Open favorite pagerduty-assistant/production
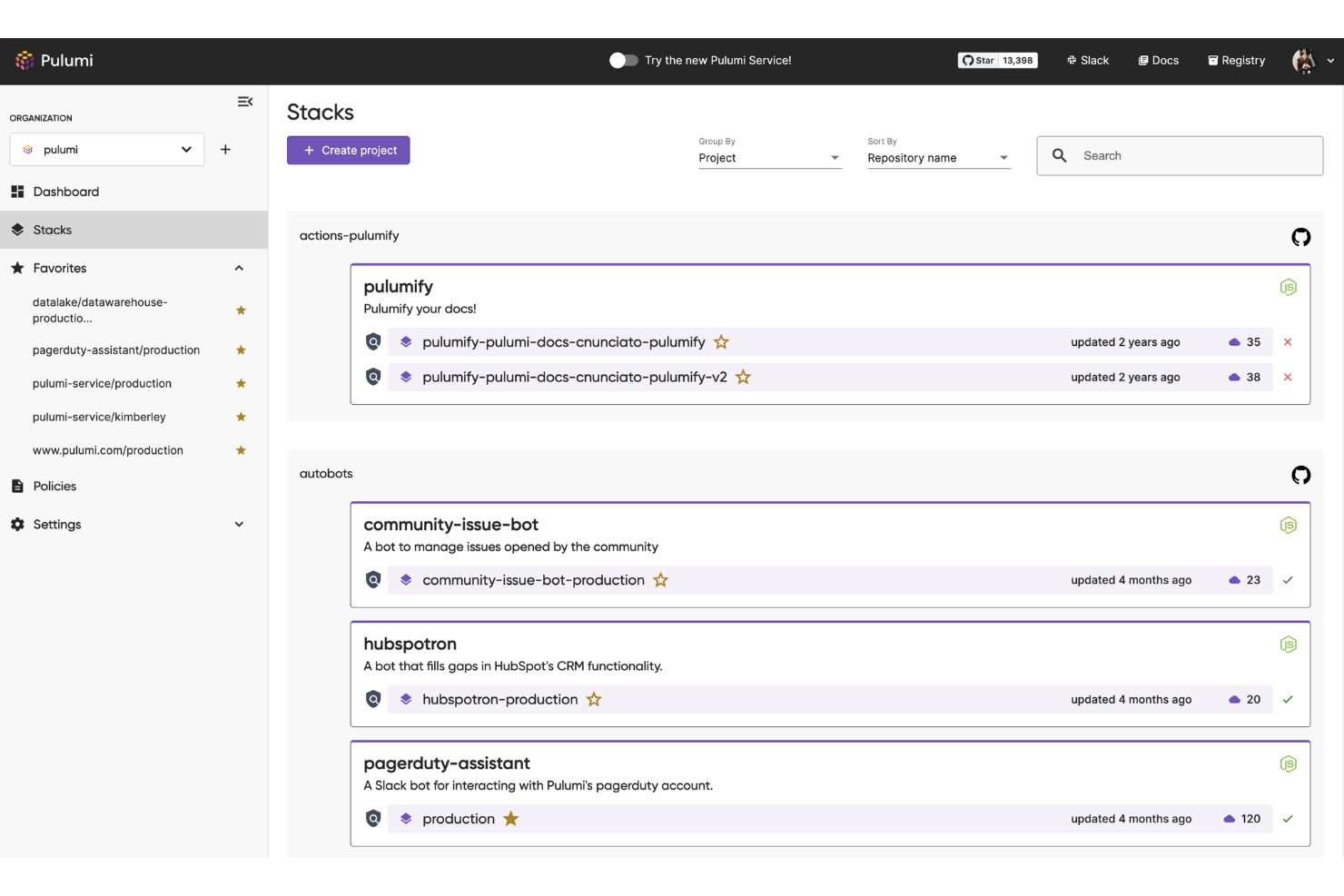This screenshot has width=1344, height=896. 116,350
